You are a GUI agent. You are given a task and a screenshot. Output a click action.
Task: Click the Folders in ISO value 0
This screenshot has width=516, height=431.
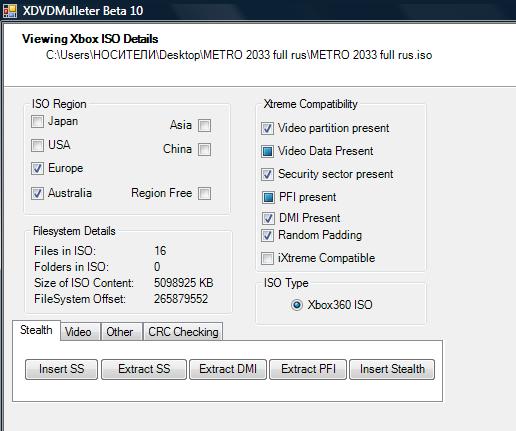click(x=157, y=267)
